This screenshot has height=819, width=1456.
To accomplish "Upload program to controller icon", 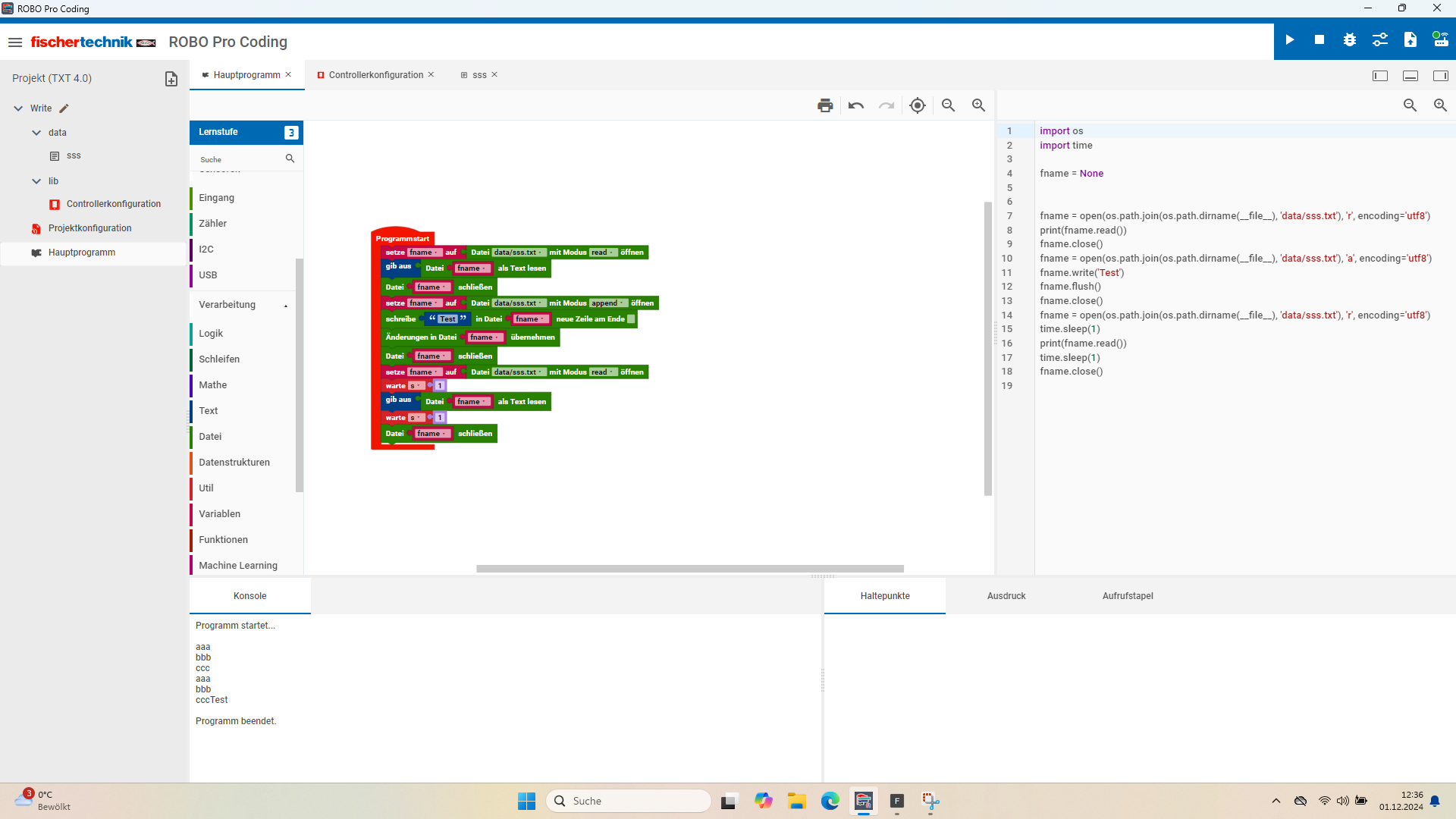I will click(1410, 39).
